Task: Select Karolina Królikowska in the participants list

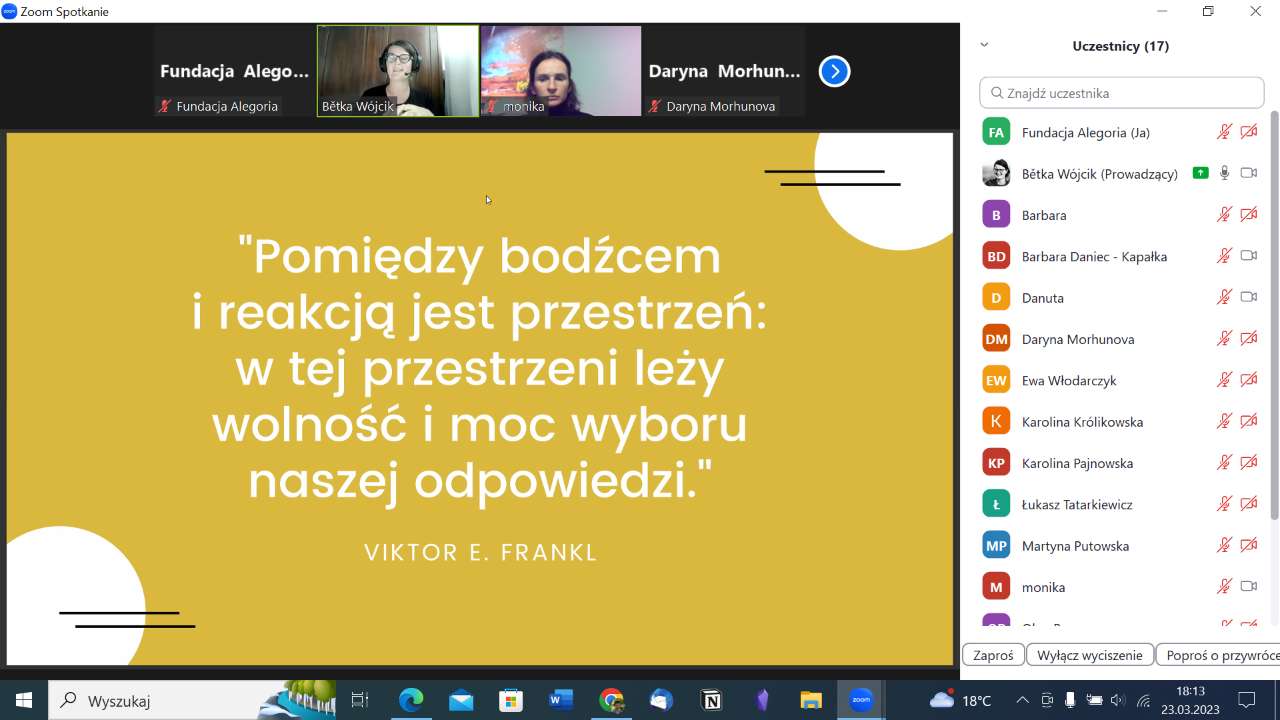Action: coord(1082,422)
